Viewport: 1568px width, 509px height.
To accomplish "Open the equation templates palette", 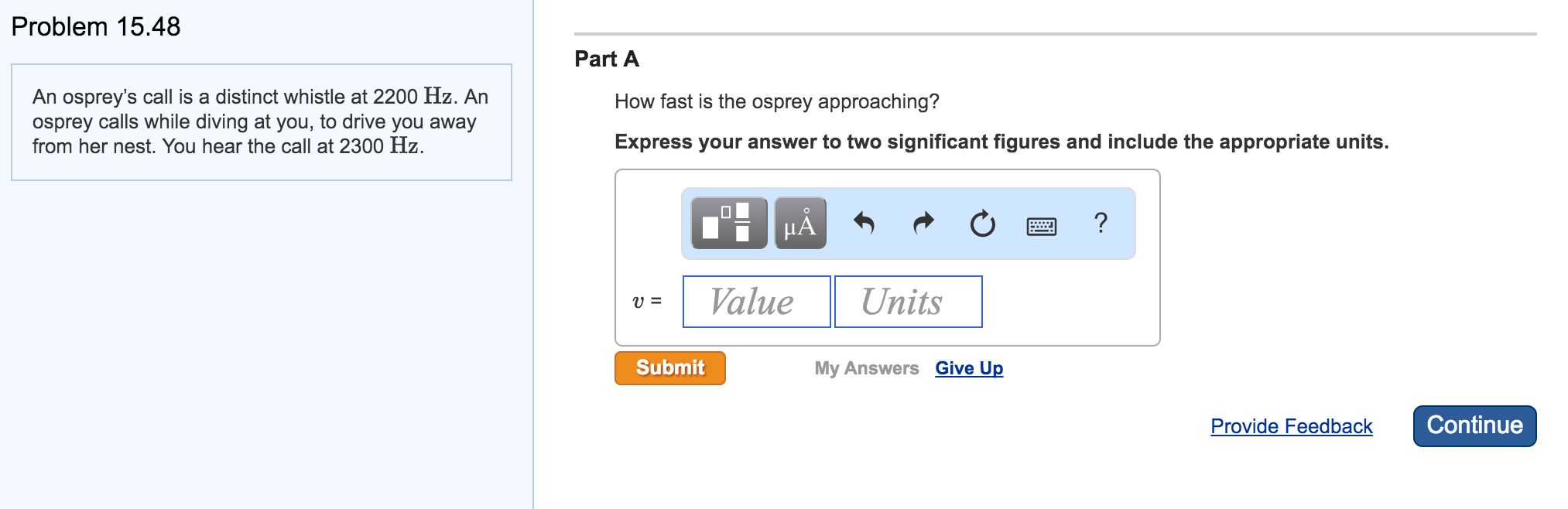I will [728, 224].
